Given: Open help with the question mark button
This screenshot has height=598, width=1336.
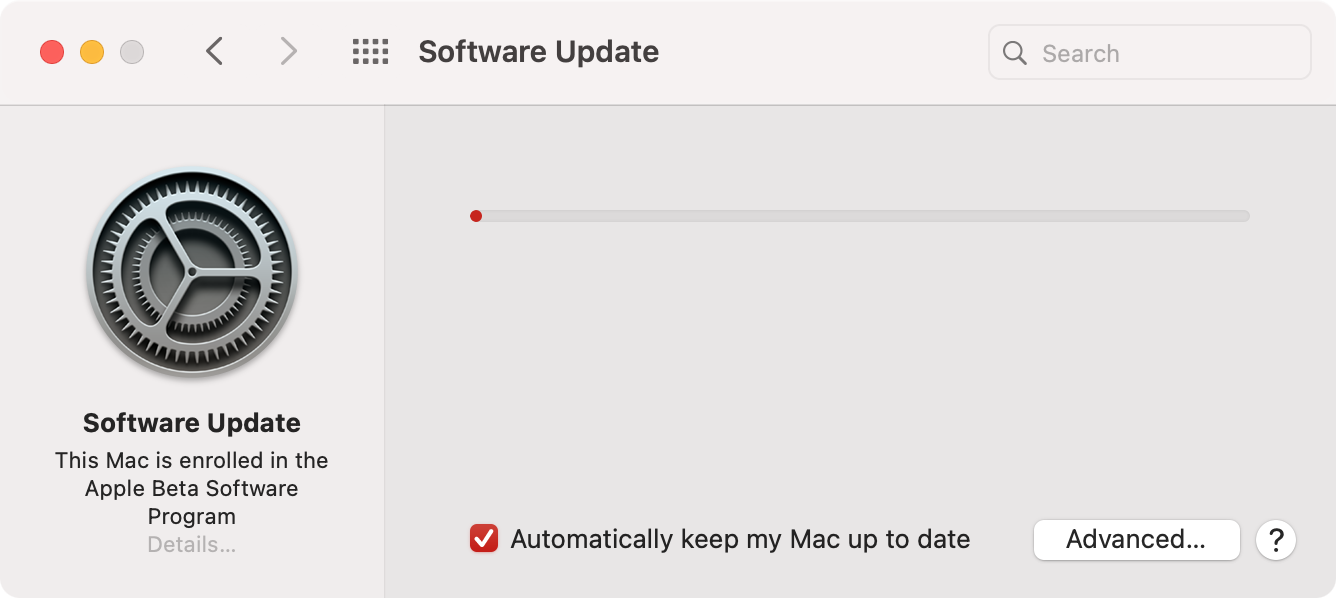Looking at the screenshot, I should (x=1276, y=540).
